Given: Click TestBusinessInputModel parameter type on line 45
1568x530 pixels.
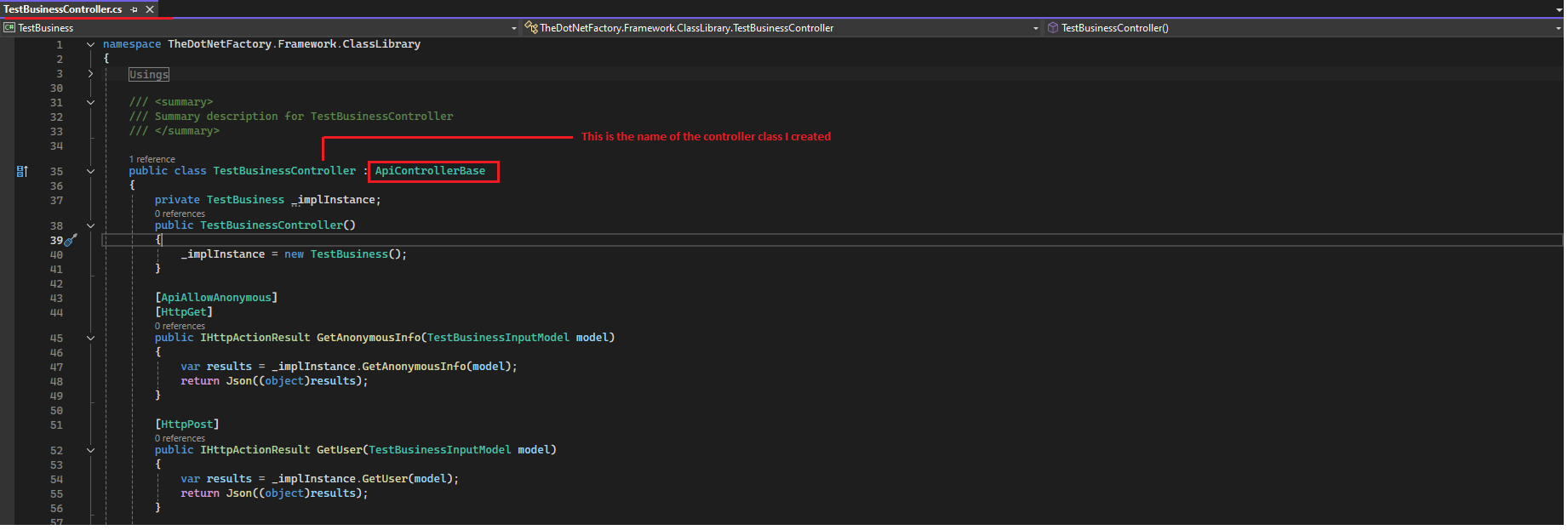Looking at the screenshot, I should point(498,338).
